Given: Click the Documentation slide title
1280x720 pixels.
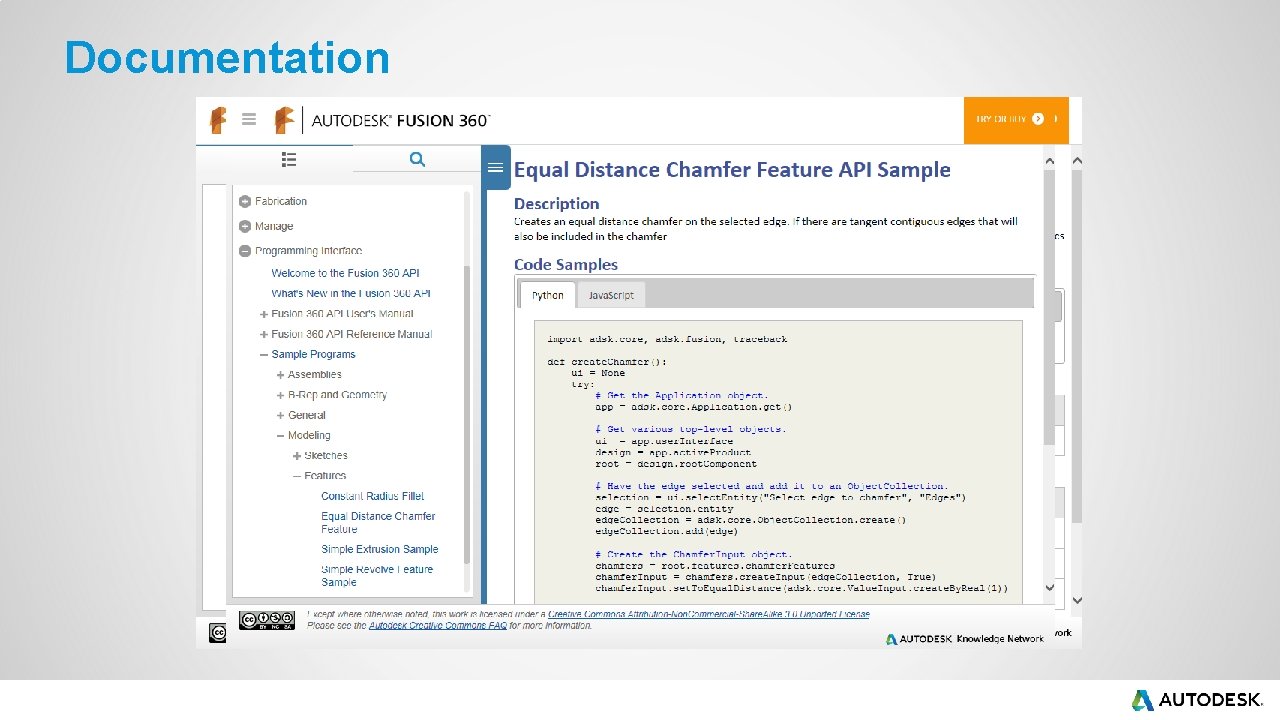Looking at the screenshot, I should (x=227, y=58).
